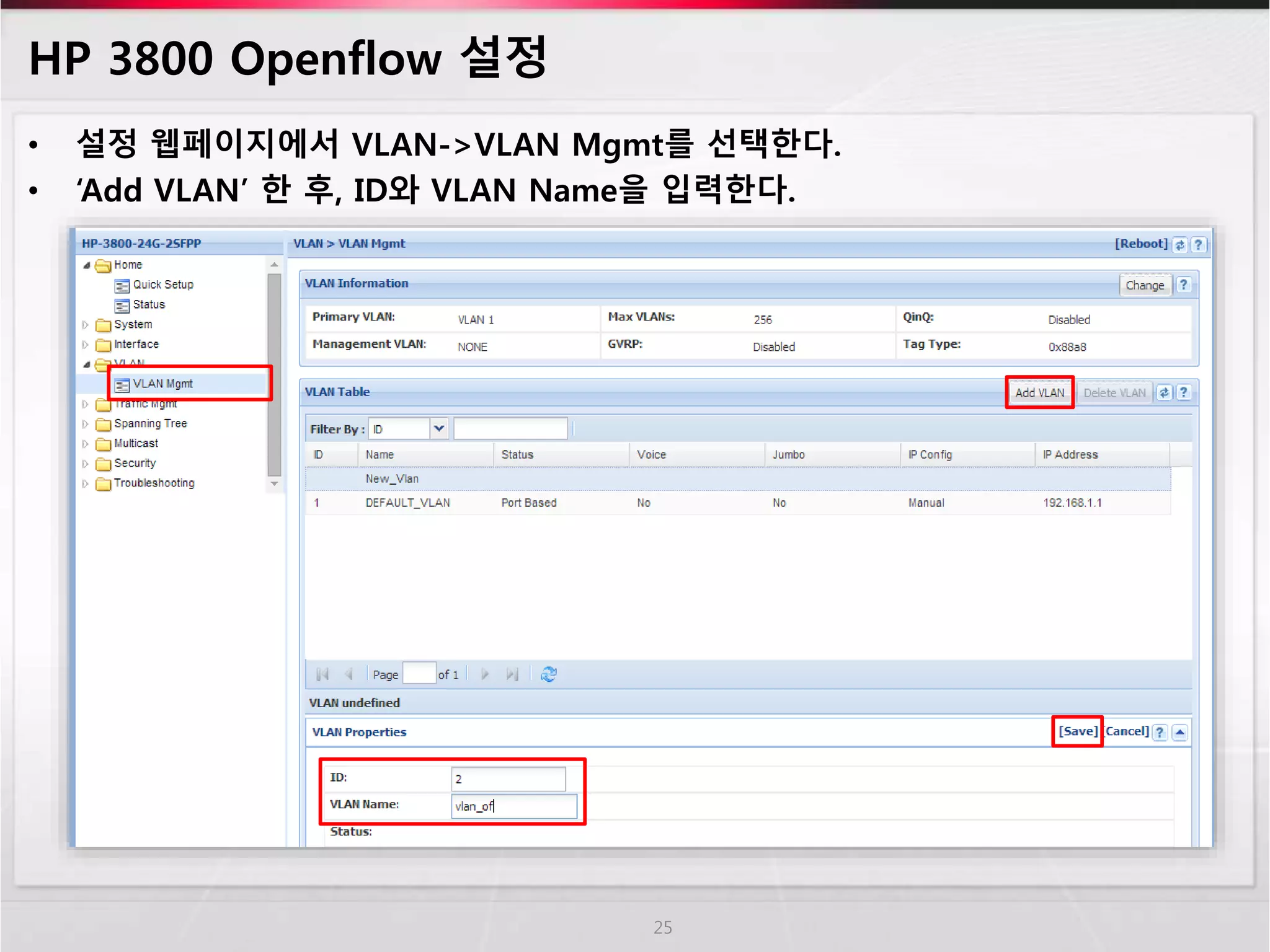1270x952 pixels.
Task: Sort table by Jumbo column header
Action: click(833, 454)
